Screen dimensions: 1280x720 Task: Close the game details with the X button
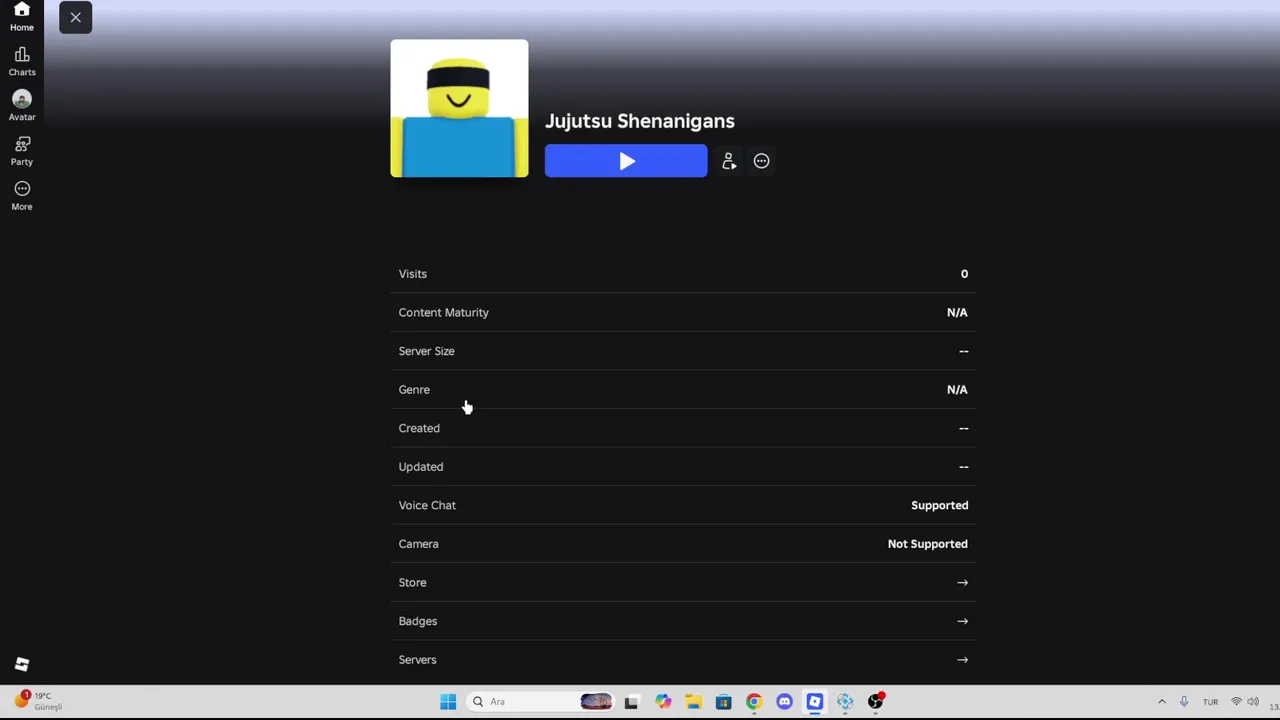tap(75, 17)
